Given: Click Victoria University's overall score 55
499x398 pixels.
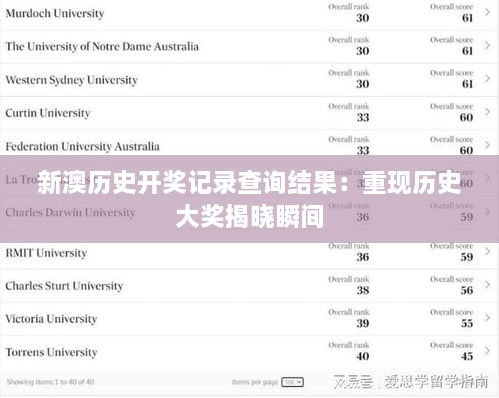Looking at the screenshot, I should 467,323.
